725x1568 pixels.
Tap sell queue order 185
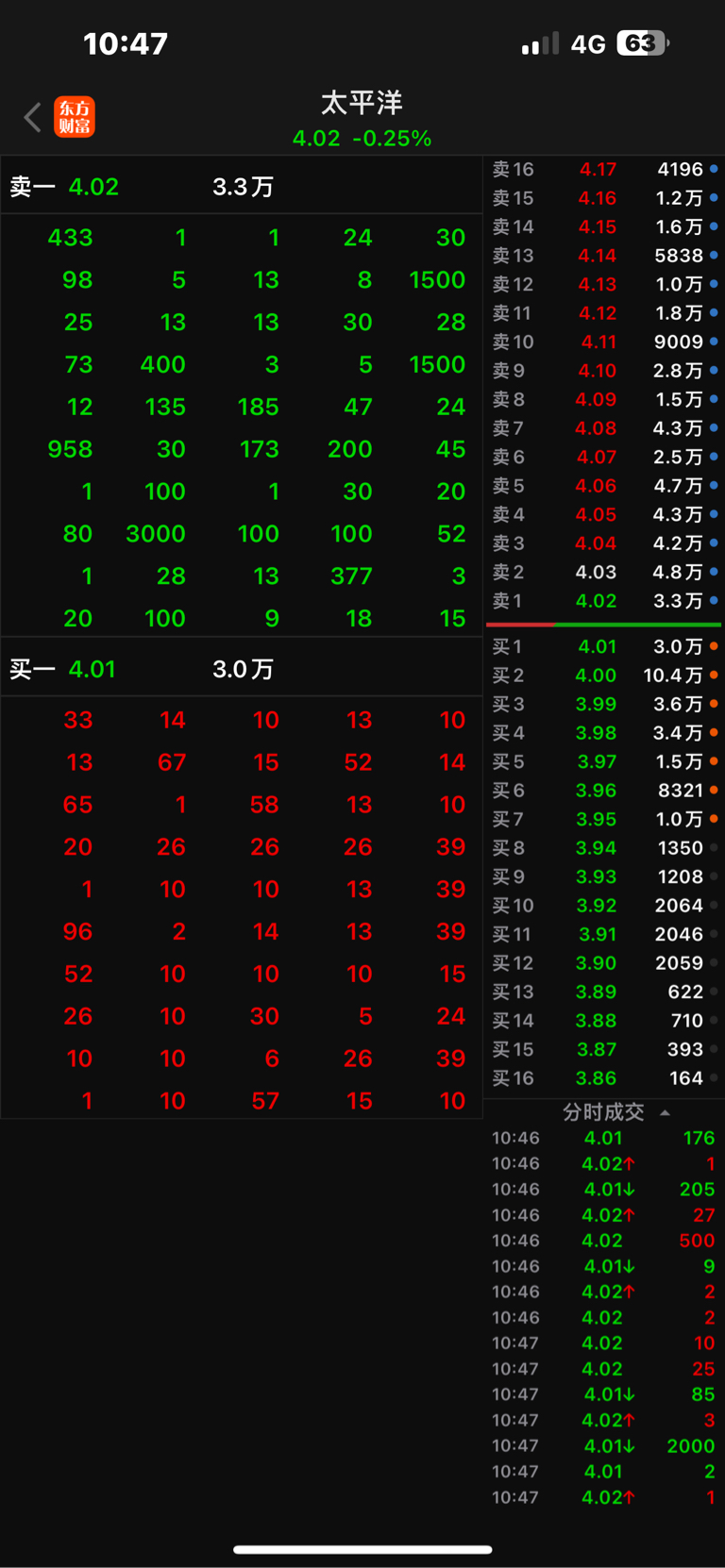pyautogui.click(x=258, y=407)
